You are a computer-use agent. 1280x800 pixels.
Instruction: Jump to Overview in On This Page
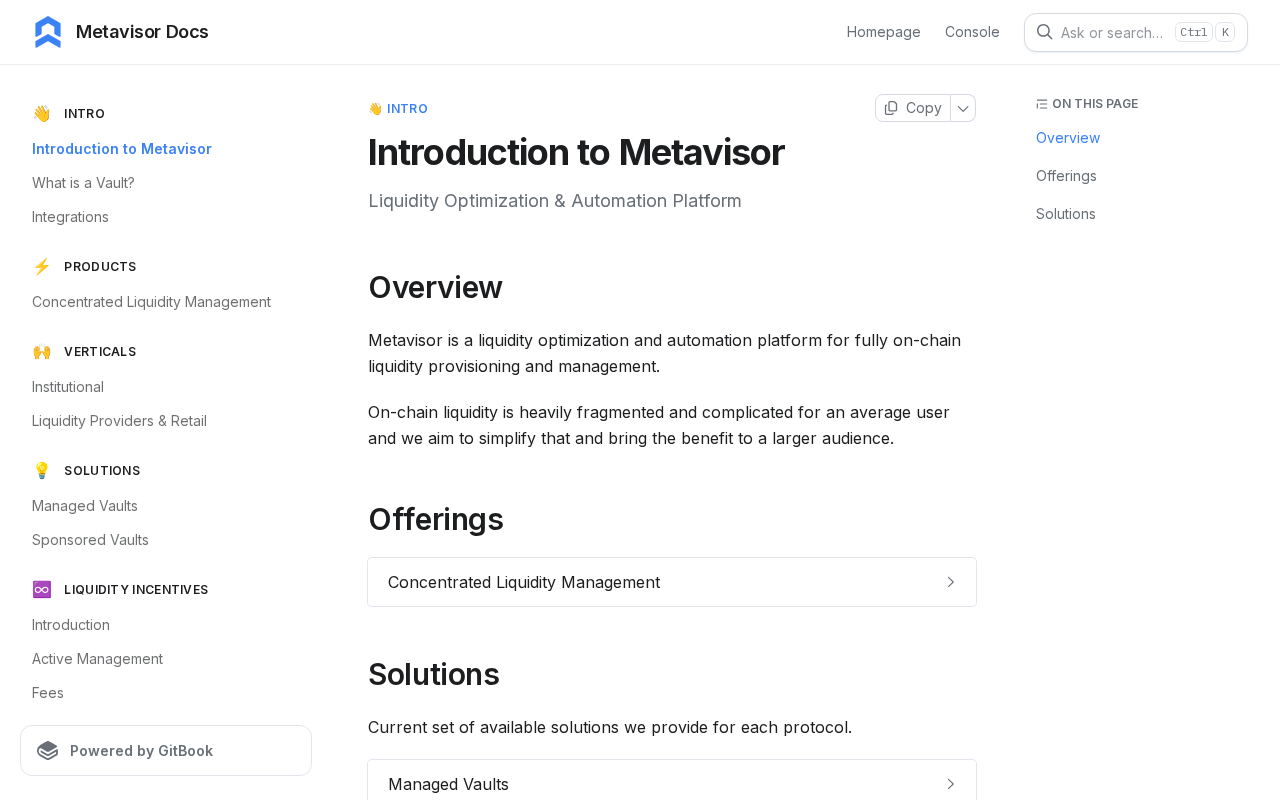coord(1068,138)
